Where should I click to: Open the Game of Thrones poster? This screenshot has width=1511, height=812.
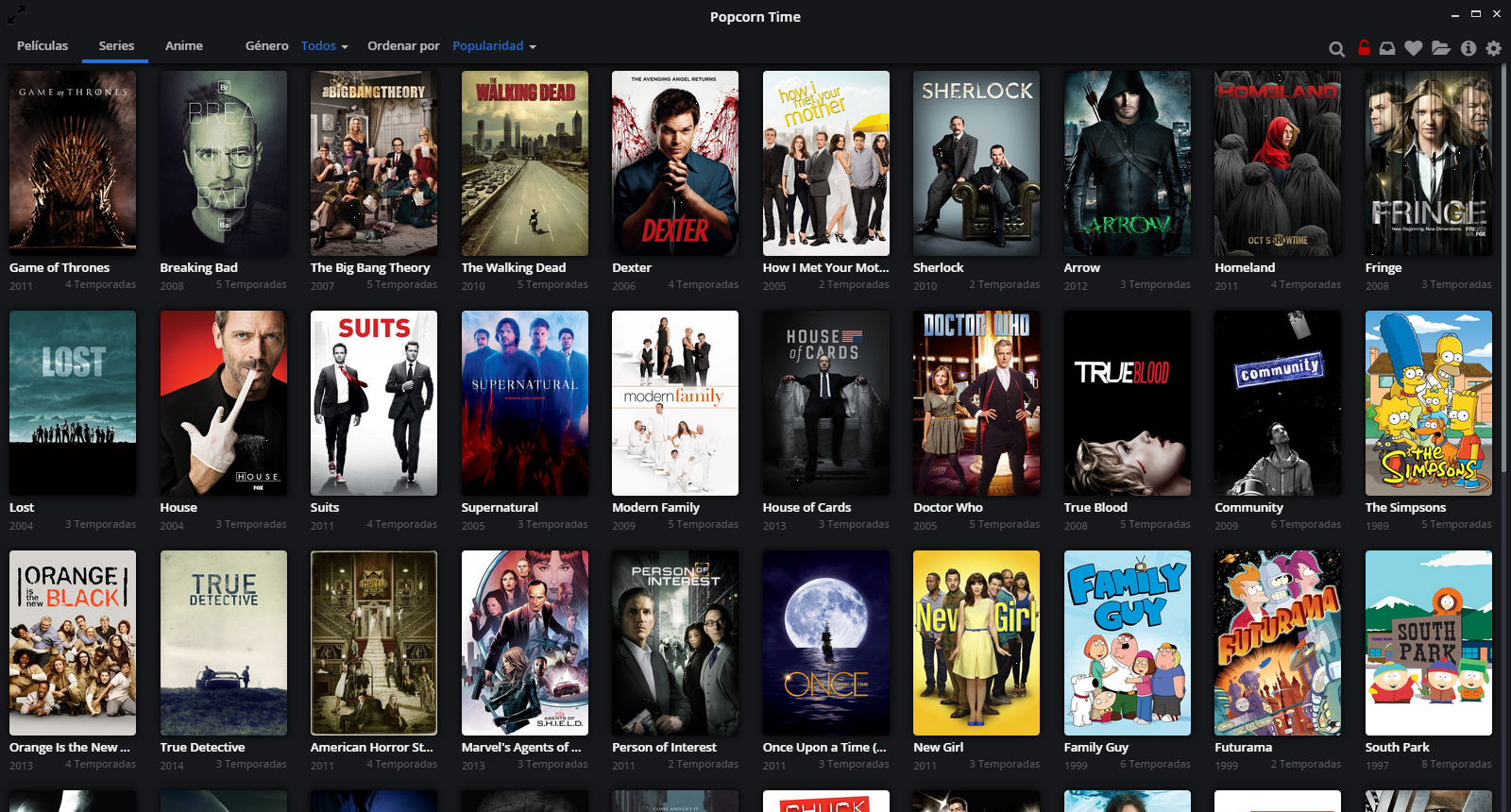click(73, 163)
